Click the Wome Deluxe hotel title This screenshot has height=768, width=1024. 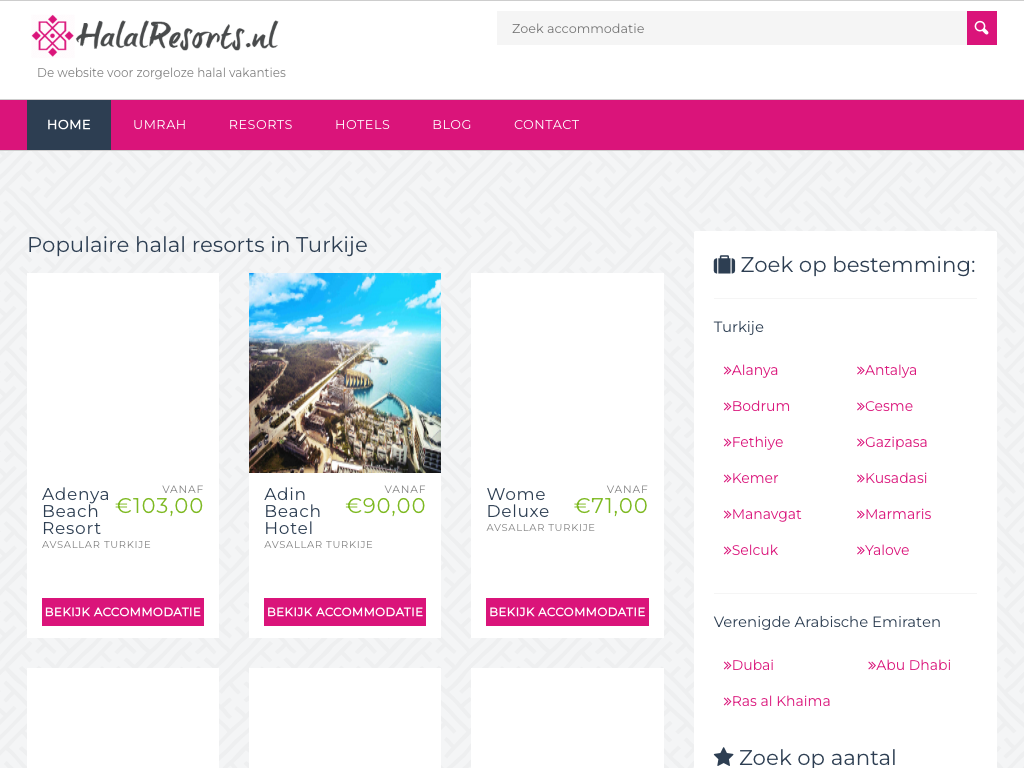pos(517,502)
